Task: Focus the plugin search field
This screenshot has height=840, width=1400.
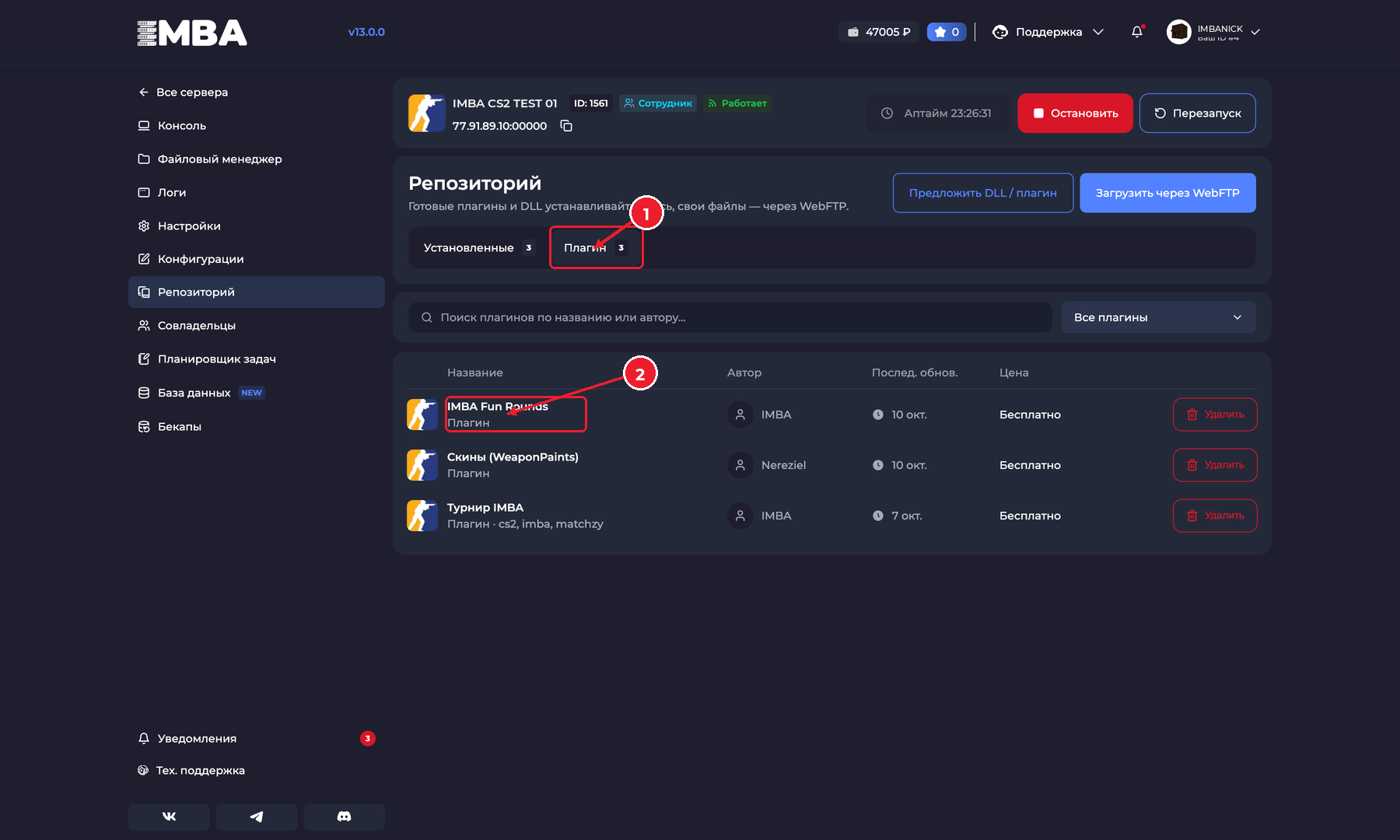Action: point(730,317)
